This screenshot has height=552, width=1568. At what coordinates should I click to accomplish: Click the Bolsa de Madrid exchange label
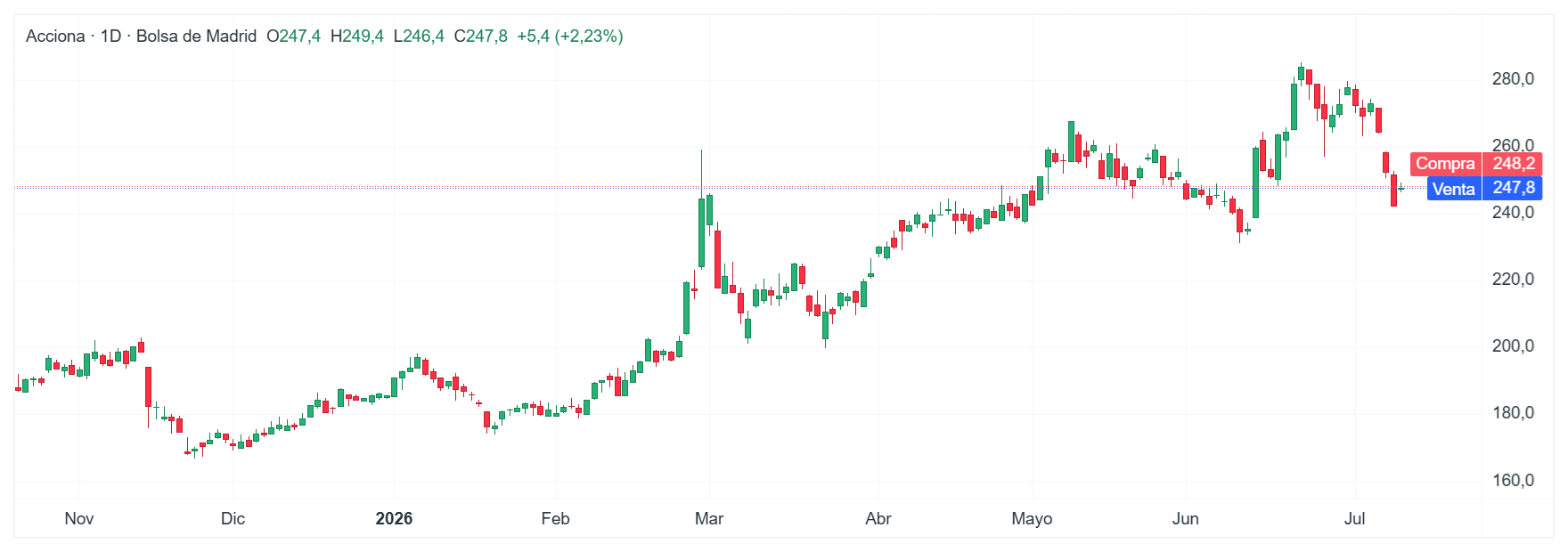(x=196, y=37)
